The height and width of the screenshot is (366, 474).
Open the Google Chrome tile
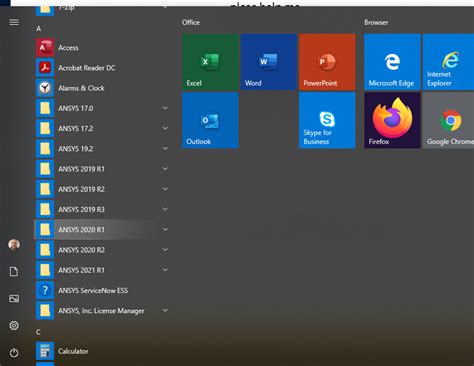(x=449, y=120)
